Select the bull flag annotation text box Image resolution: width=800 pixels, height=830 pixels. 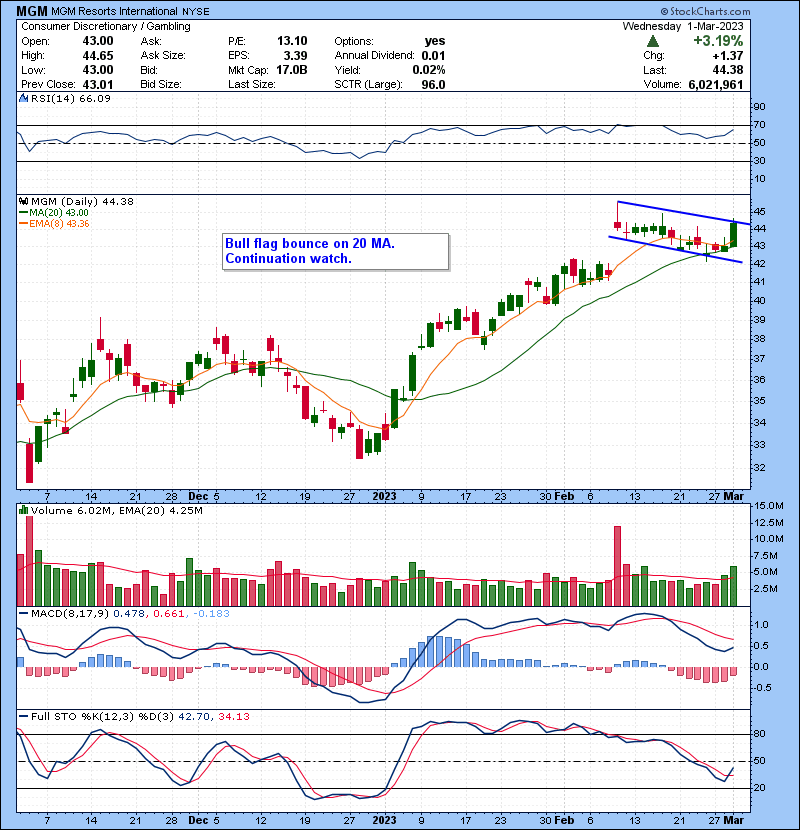335,251
